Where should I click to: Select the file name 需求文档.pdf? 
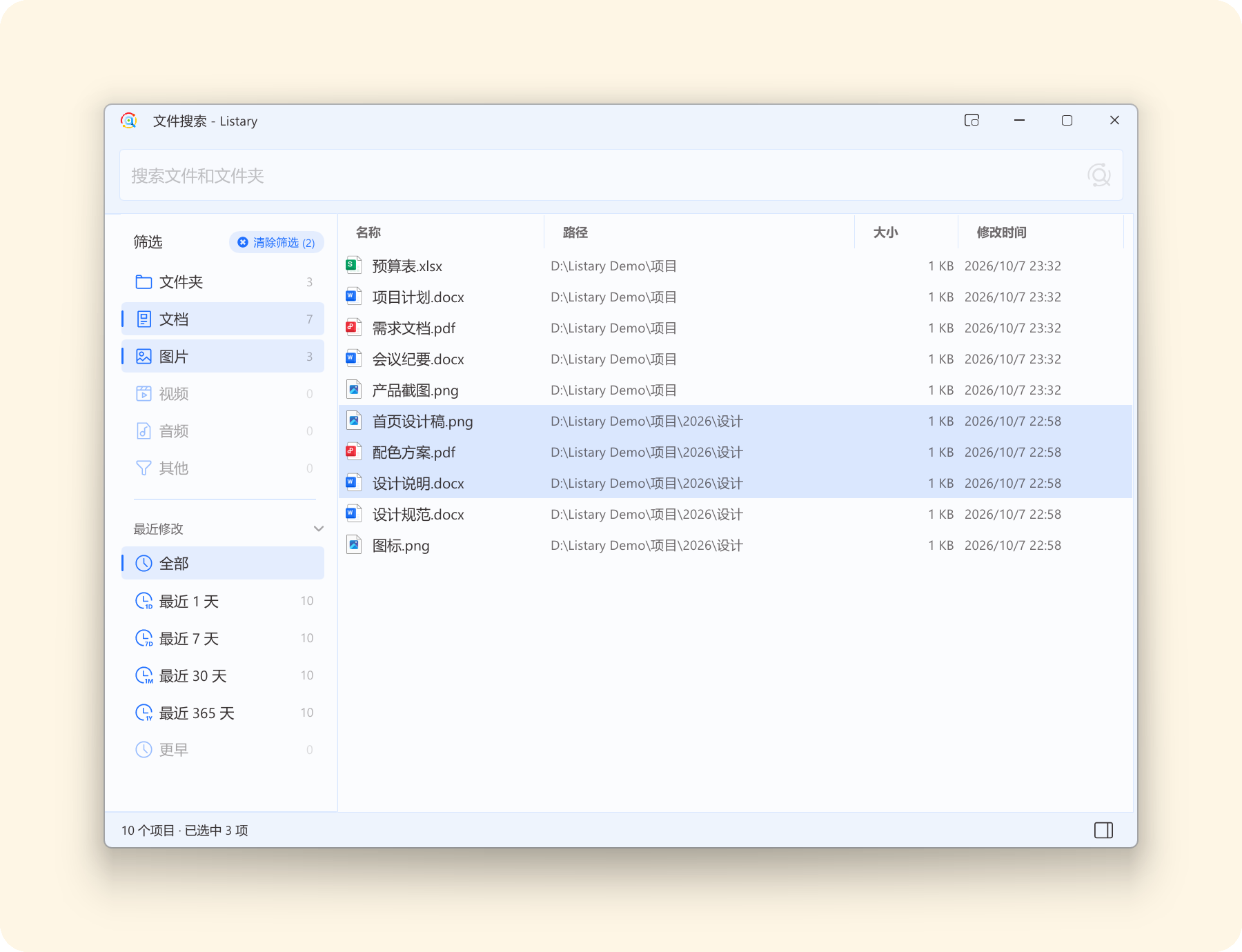[414, 328]
